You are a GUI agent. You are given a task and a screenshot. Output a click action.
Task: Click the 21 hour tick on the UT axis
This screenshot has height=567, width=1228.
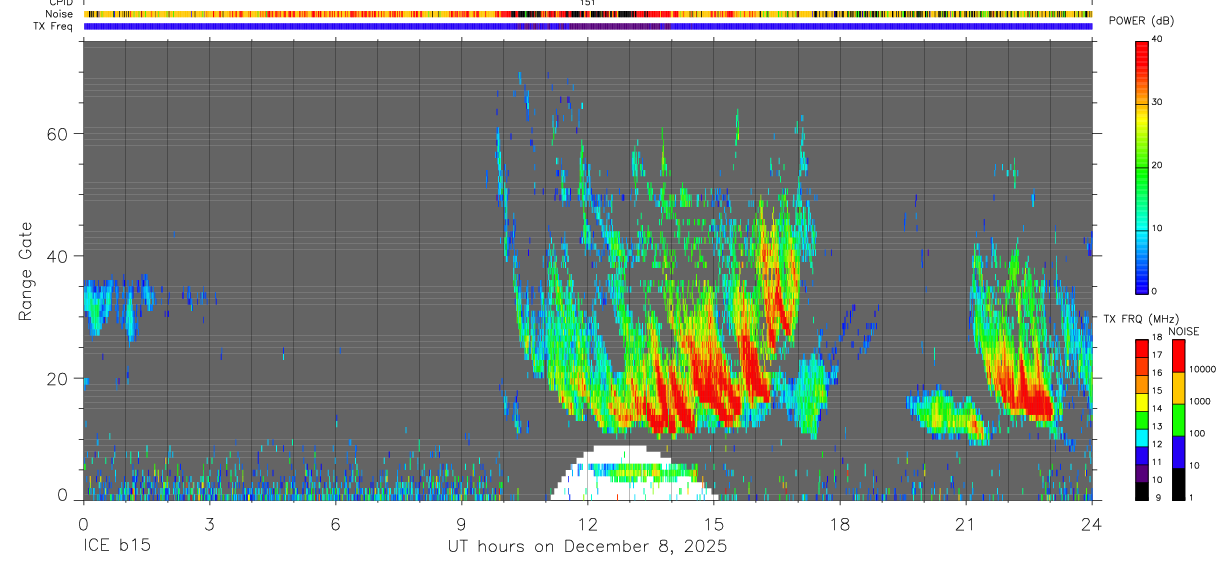pyautogui.click(x=966, y=523)
